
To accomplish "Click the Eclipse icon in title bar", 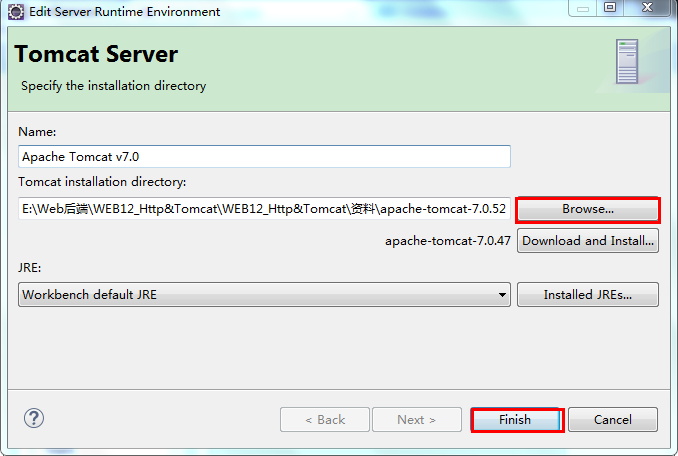I will tap(16, 12).
